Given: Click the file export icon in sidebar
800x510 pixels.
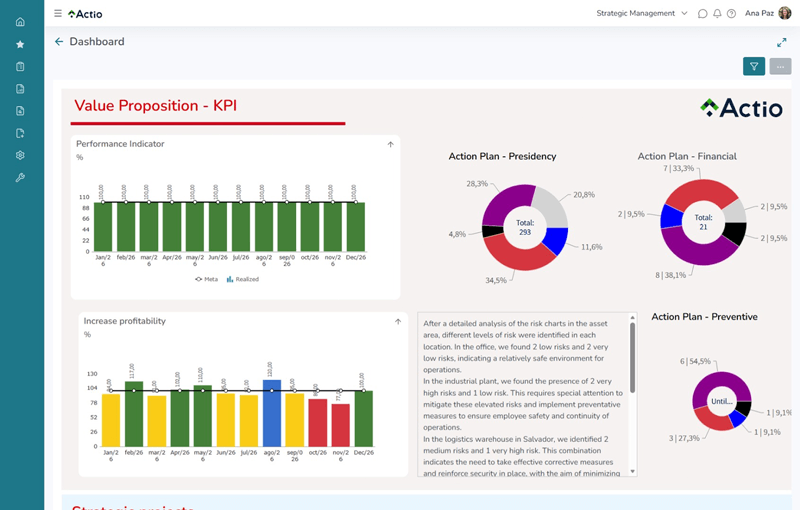Looking at the screenshot, I should tap(20, 133).
